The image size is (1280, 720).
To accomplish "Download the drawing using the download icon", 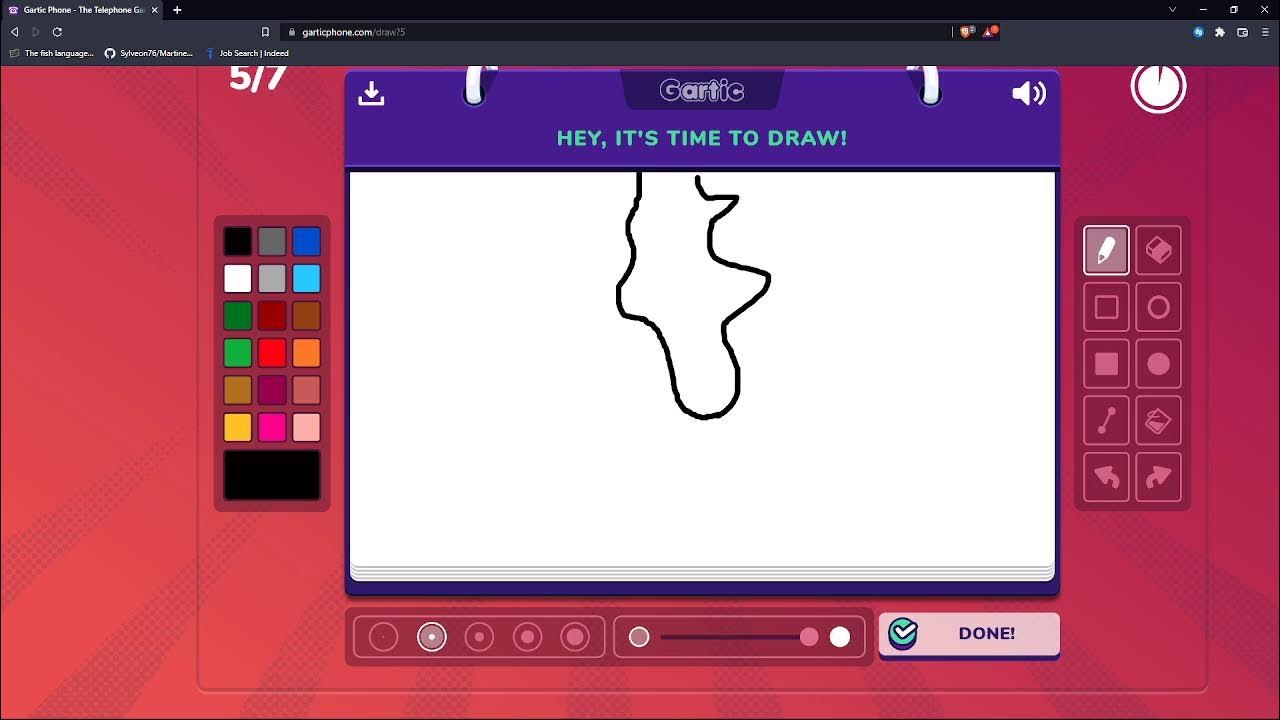I will [x=371, y=93].
